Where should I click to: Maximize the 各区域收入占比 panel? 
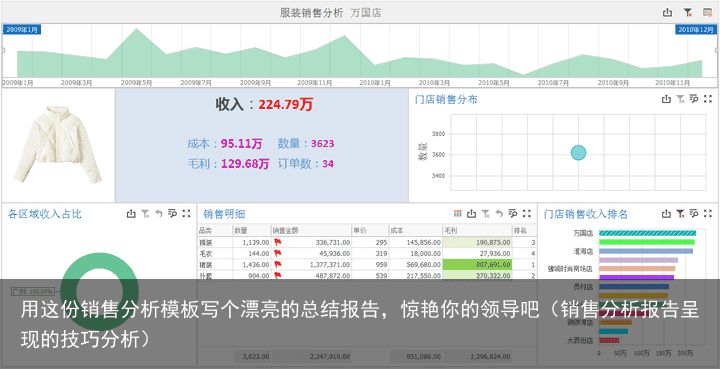point(186,213)
